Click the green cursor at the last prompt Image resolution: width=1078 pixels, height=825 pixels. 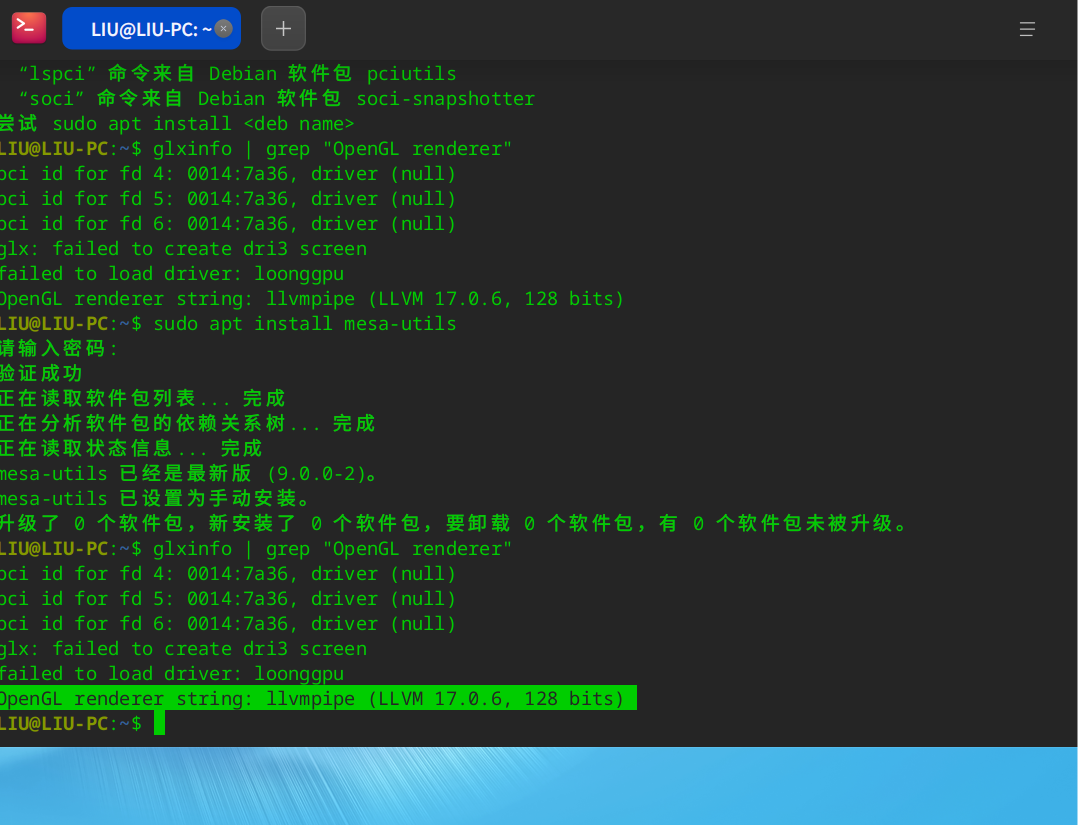[x=160, y=723]
